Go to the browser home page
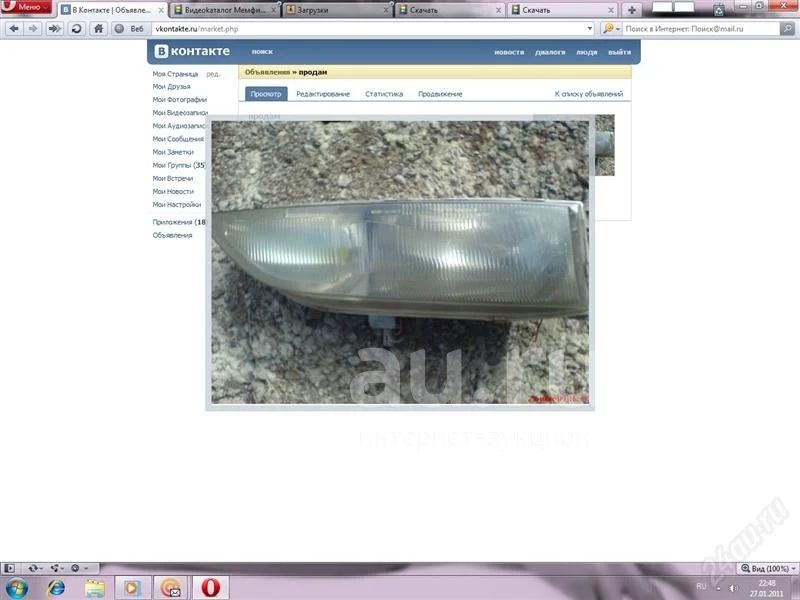Viewport: 800px width, 600px height. click(x=98, y=29)
